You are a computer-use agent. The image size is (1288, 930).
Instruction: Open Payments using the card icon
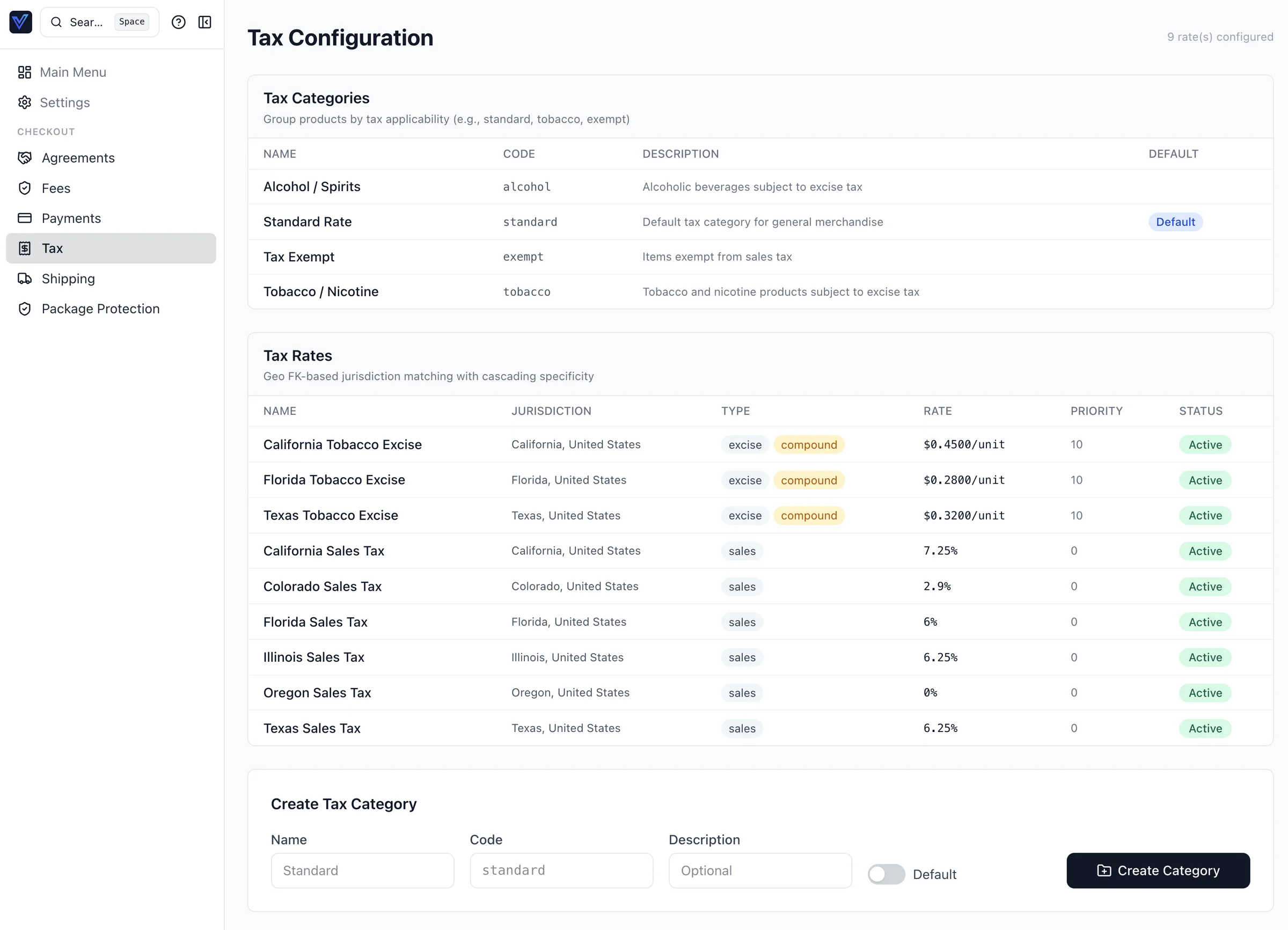(x=25, y=218)
